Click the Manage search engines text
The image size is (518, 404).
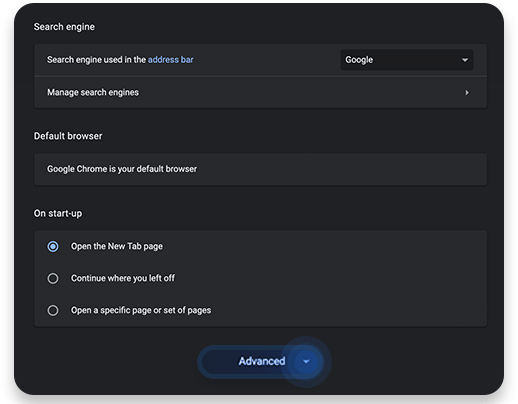click(93, 92)
